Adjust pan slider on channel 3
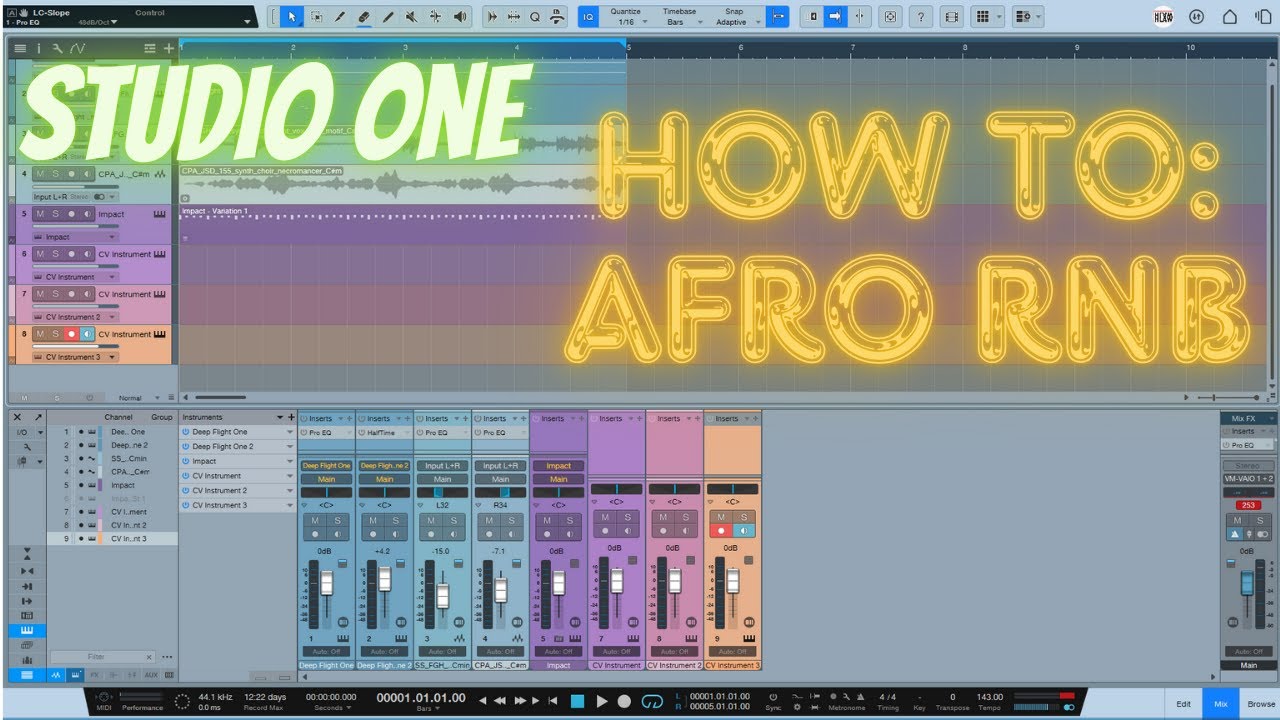 click(x=443, y=492)
